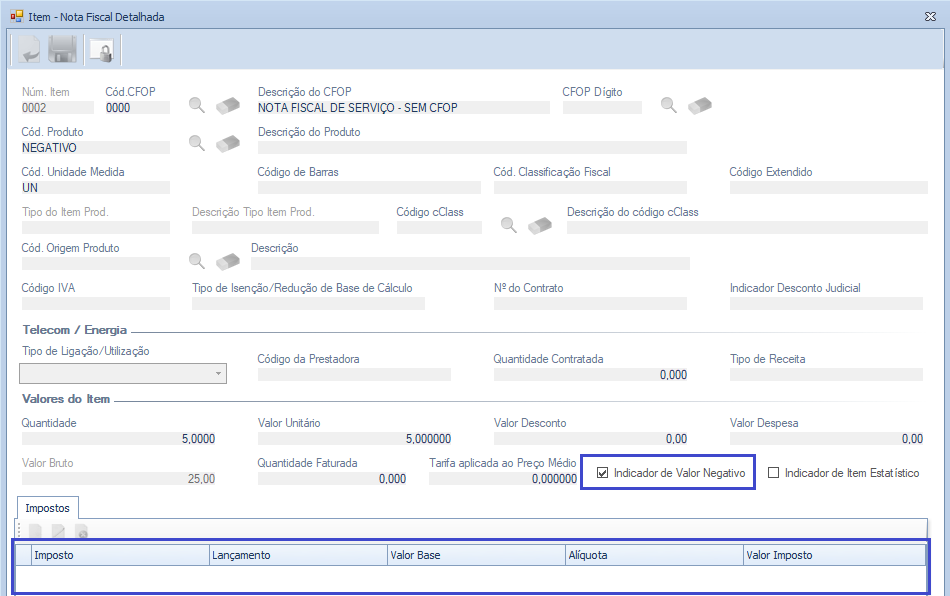Clear Cód.CFOP field using eraser icon

click(229, 105)
